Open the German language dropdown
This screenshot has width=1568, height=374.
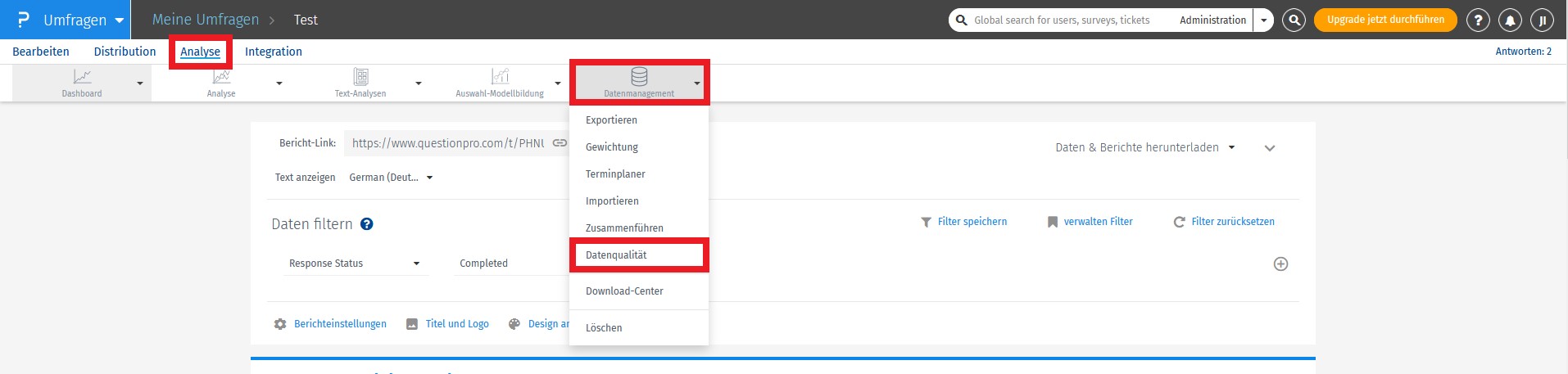coord(391,178)
